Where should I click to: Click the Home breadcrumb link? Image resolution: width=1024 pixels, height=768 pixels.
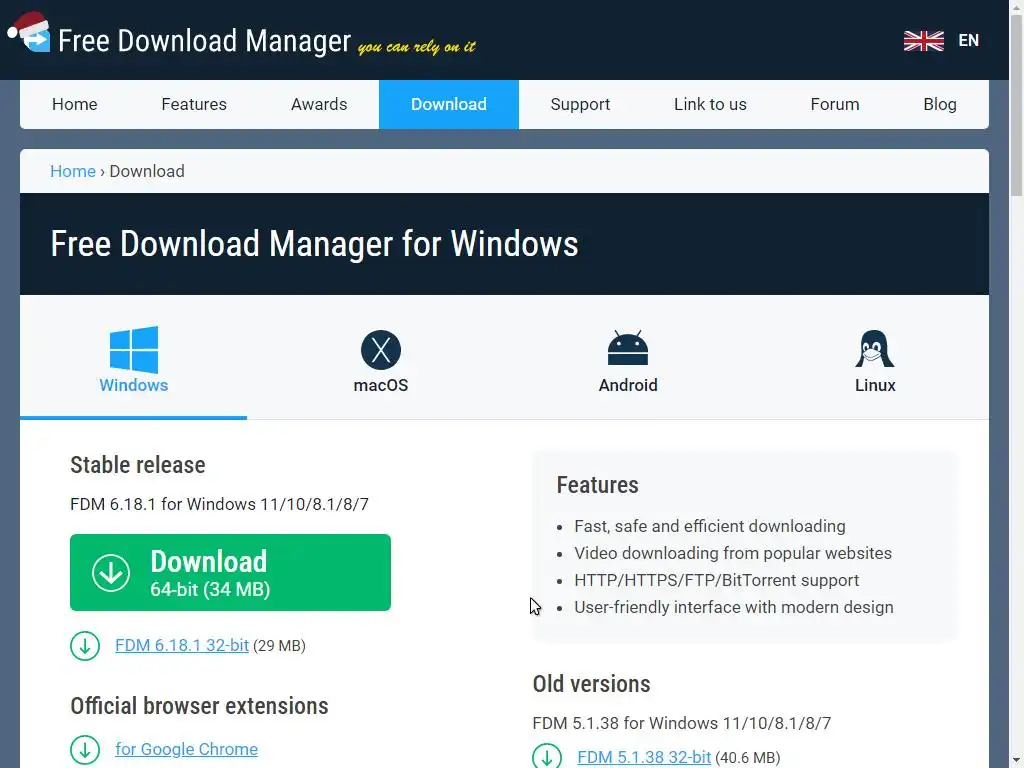point(73,171)
